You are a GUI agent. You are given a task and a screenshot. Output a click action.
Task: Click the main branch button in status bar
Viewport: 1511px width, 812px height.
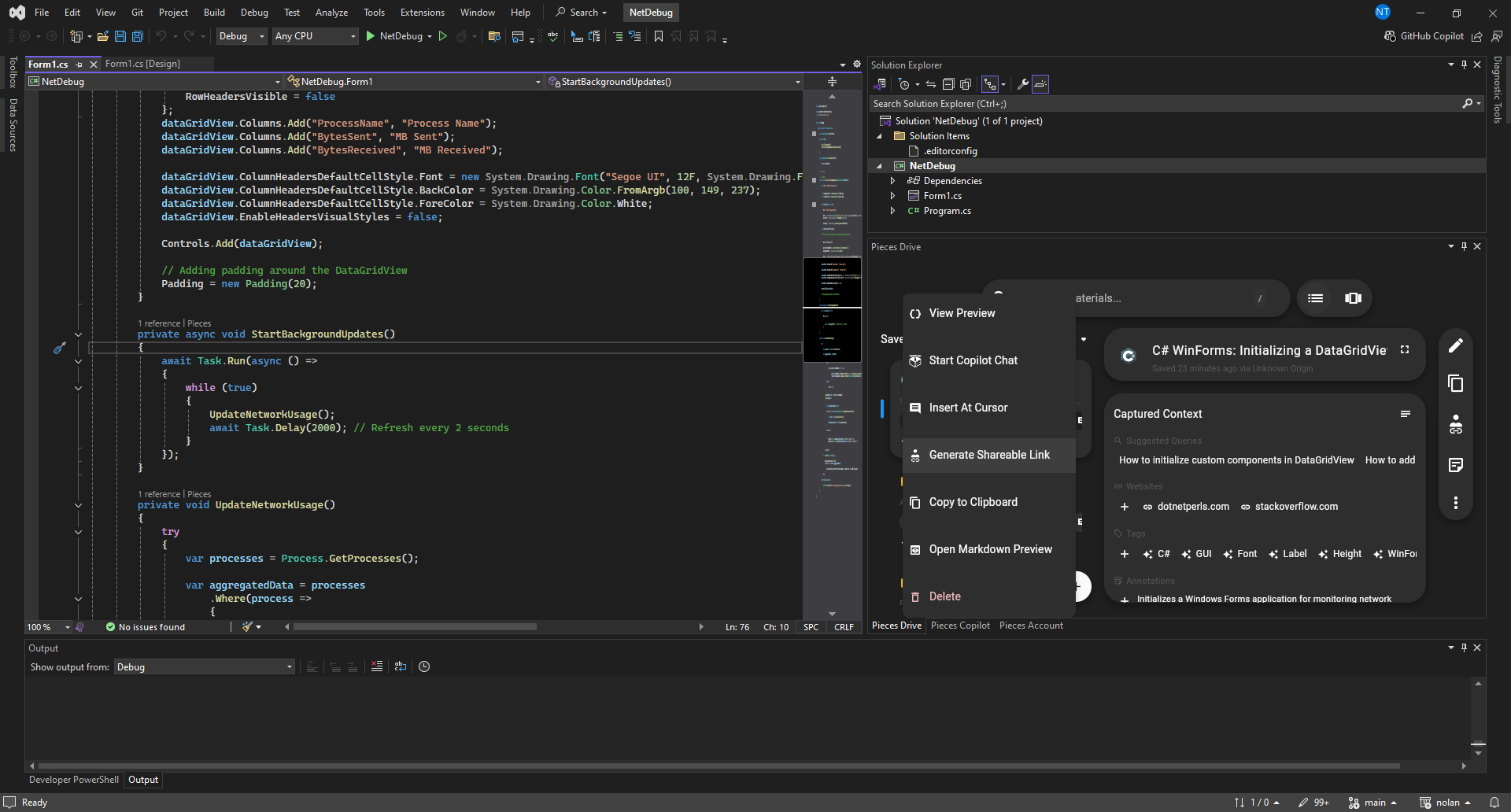tap(1372, 803)
